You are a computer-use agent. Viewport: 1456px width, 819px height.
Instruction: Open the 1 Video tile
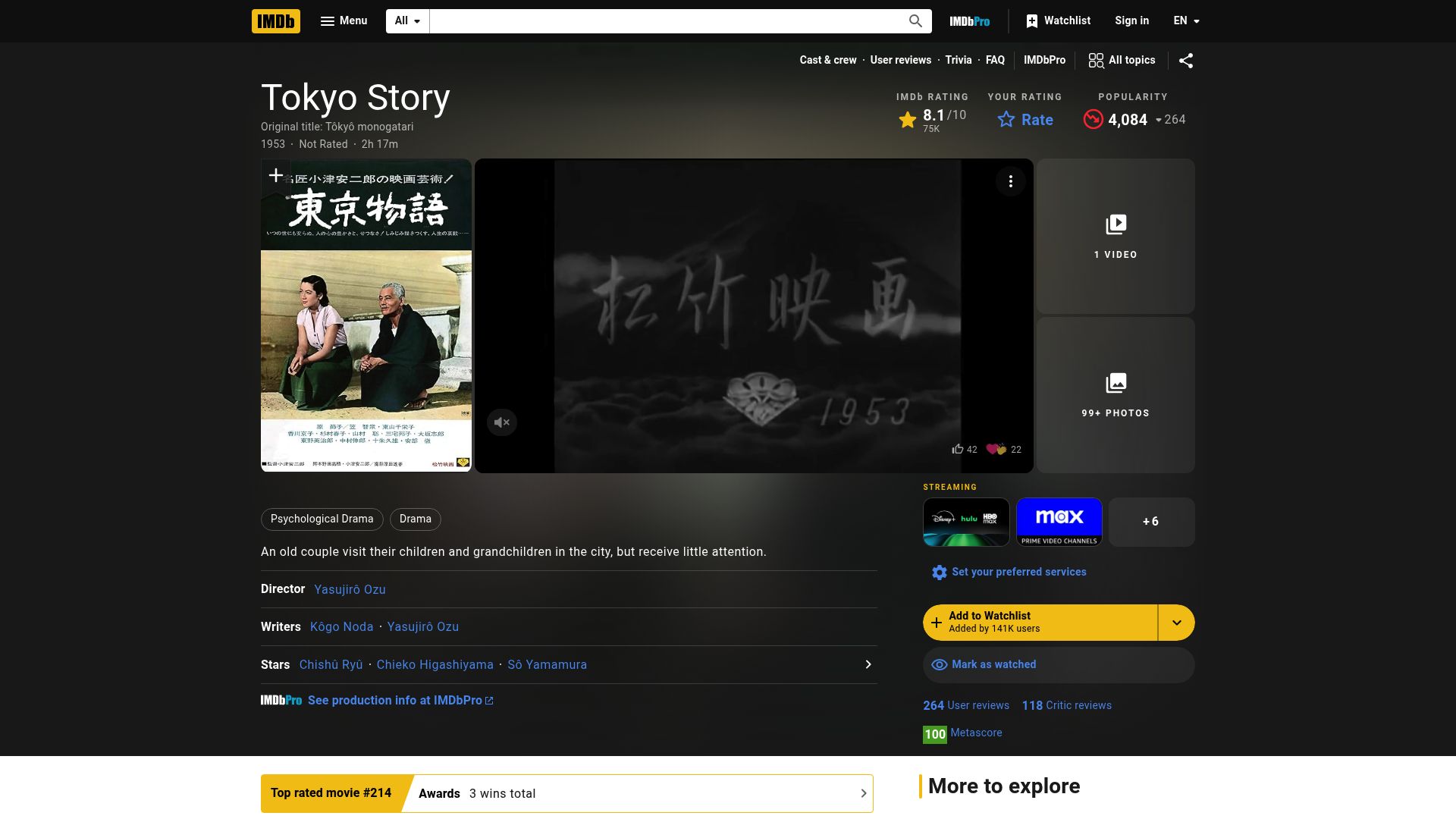pyautogui.click(x=1116, y=236)
